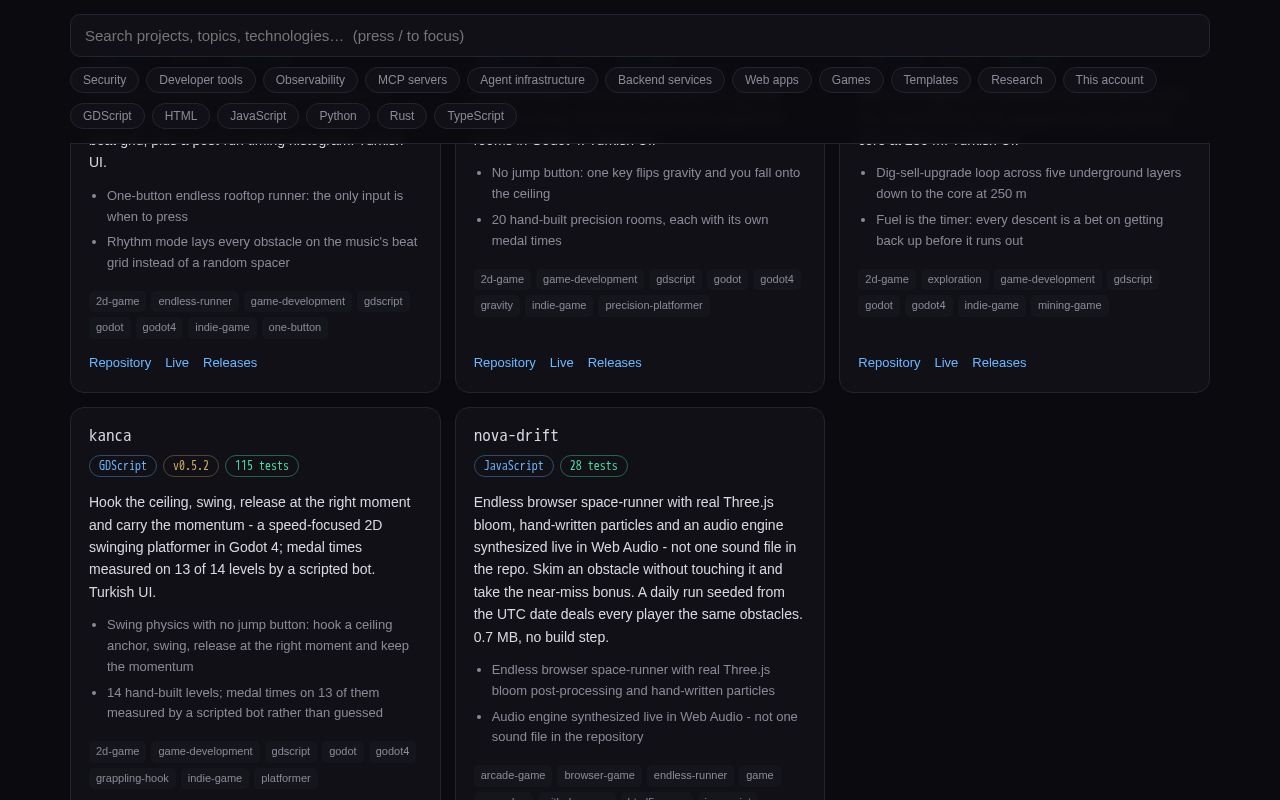Open Live link in gravity platformer card
This screenshot has height=800, width=1280.
pyautogui.click(x=562, y=363)
